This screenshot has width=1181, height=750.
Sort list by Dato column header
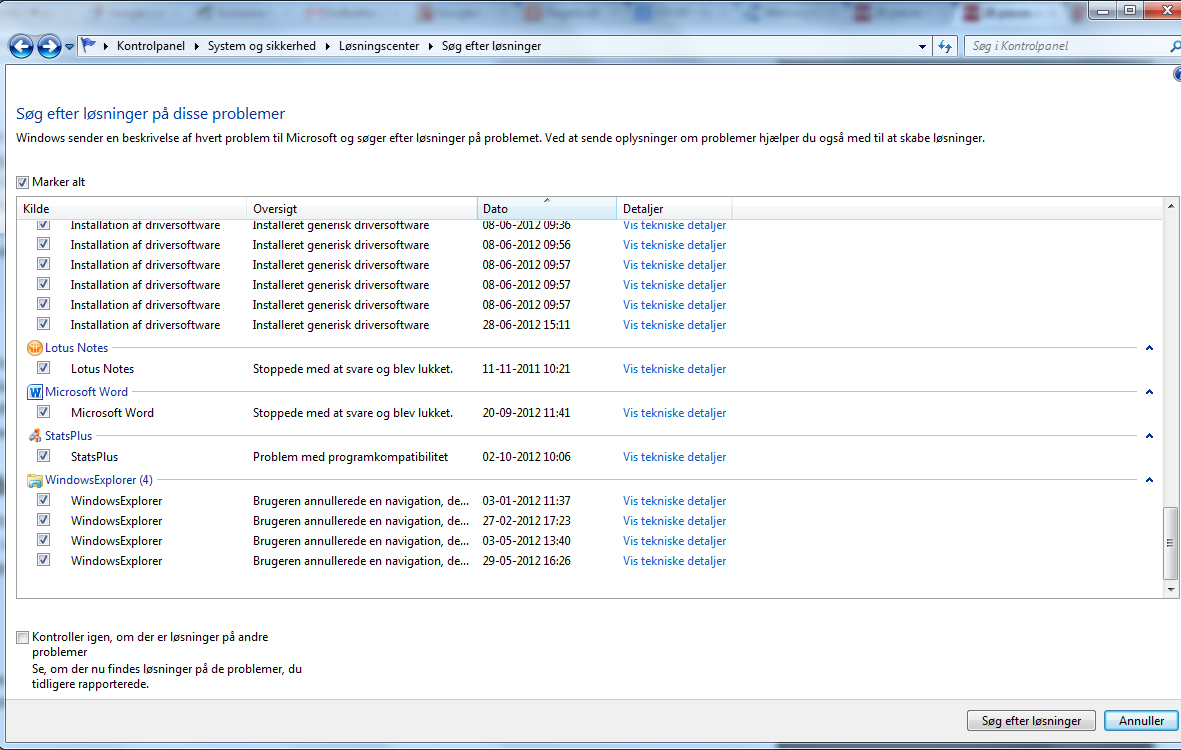pyautogui.click(x=546, y=209)
